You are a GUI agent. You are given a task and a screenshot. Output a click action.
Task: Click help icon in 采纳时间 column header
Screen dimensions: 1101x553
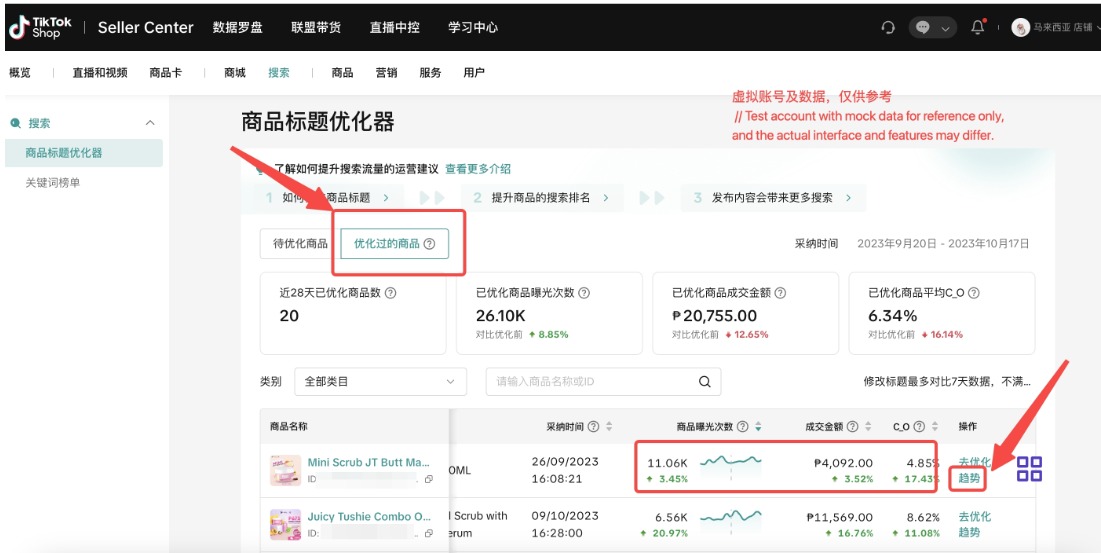(x=593, y=426)
